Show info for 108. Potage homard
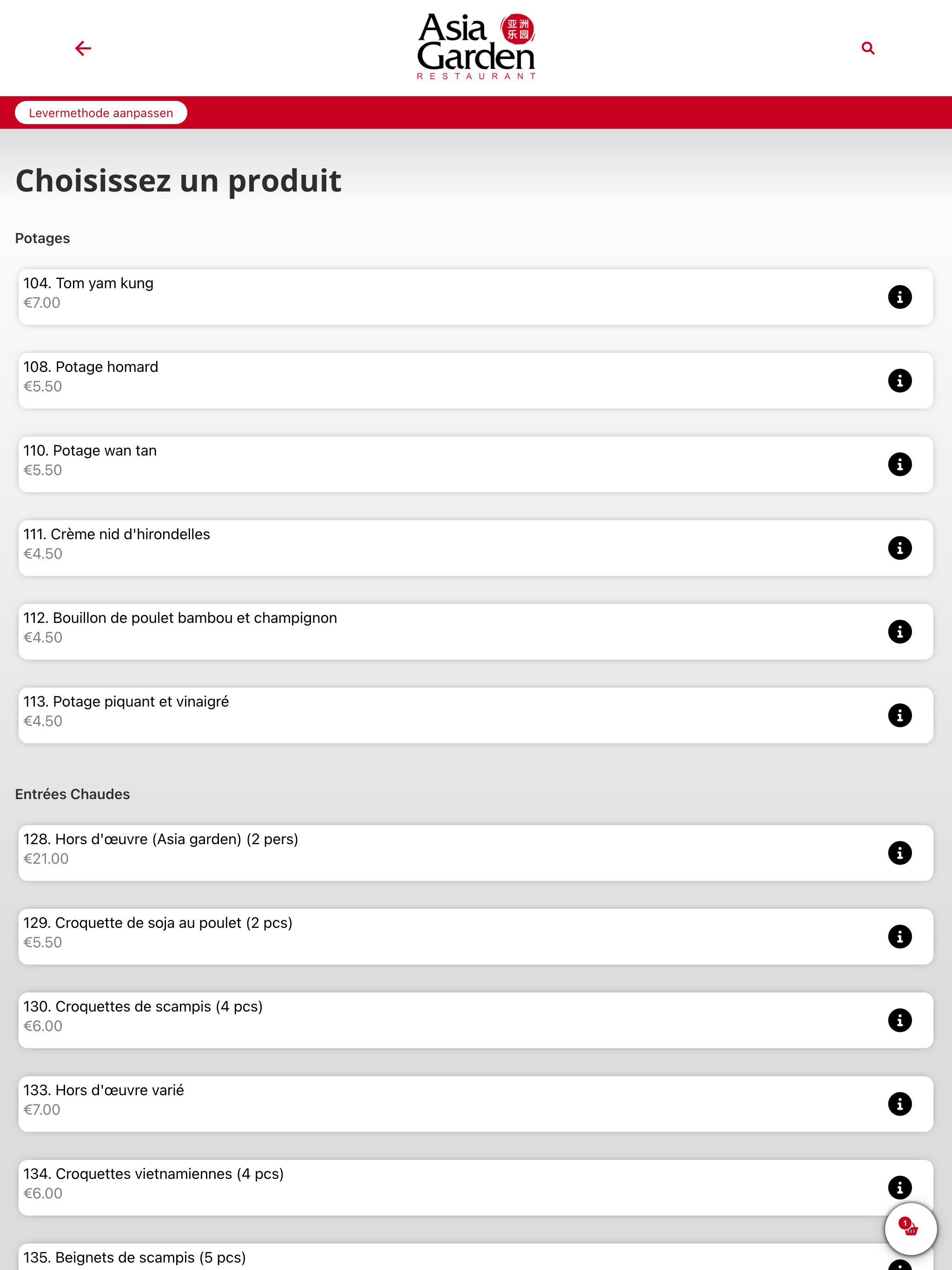Viewport: 952px width, 1270px height. (x=900, y=381)
